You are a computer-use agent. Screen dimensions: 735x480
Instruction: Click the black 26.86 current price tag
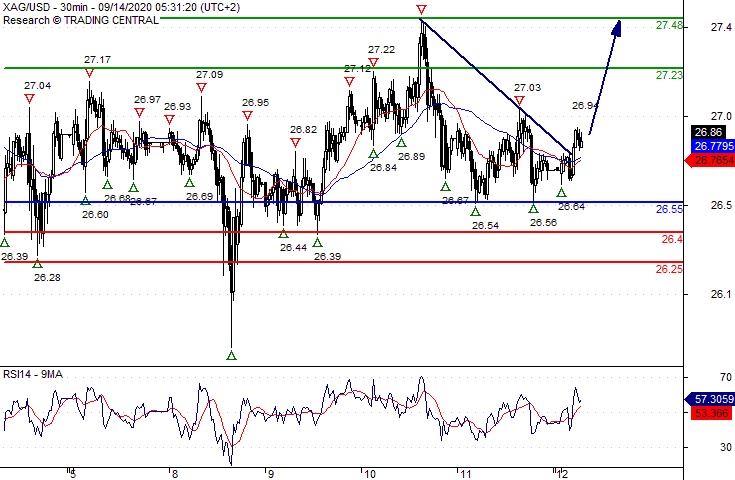point(708,132)
